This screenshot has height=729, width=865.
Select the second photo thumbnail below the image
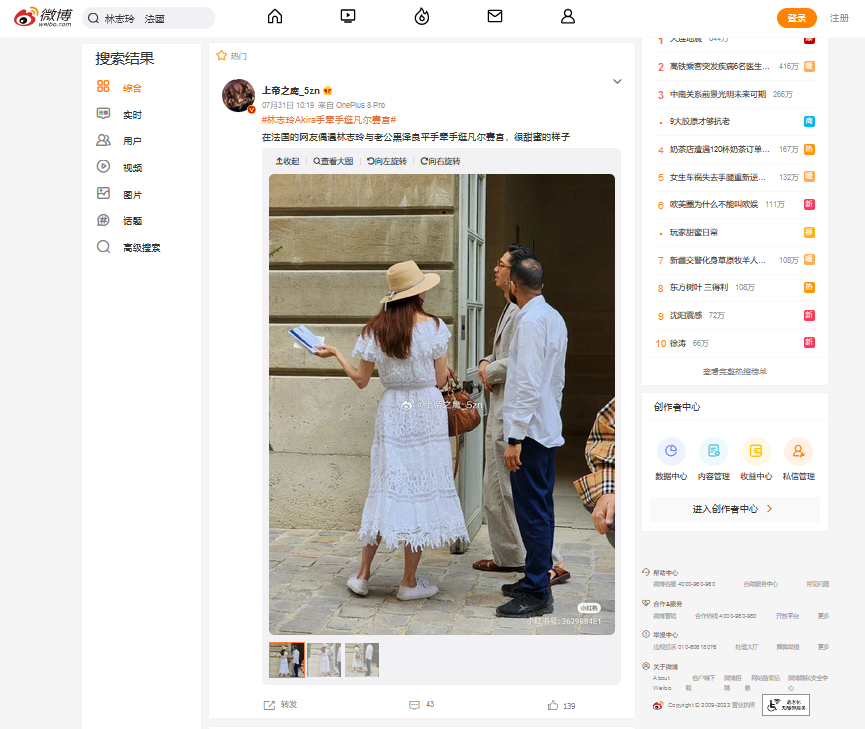(x=324, y=660)
